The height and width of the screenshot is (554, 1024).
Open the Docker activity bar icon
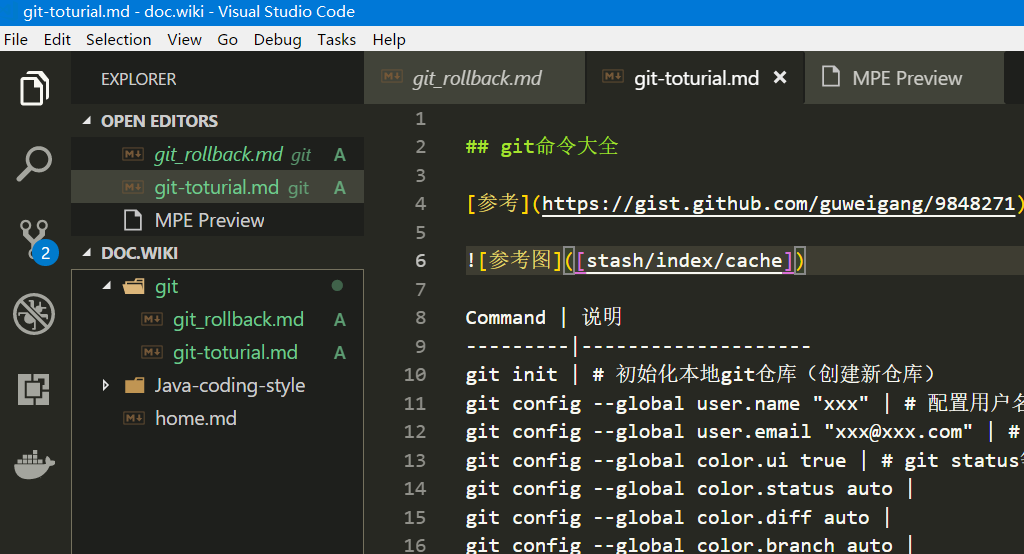click(34, 464)
